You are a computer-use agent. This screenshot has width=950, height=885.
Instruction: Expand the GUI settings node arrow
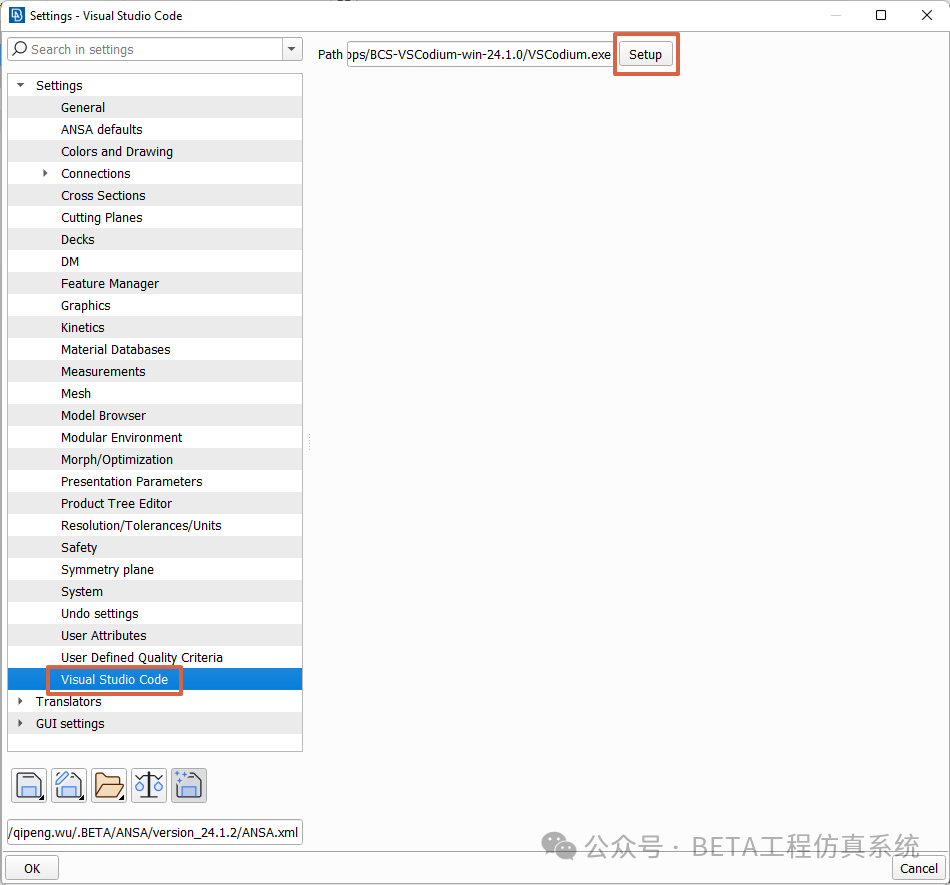pos(21,723)
